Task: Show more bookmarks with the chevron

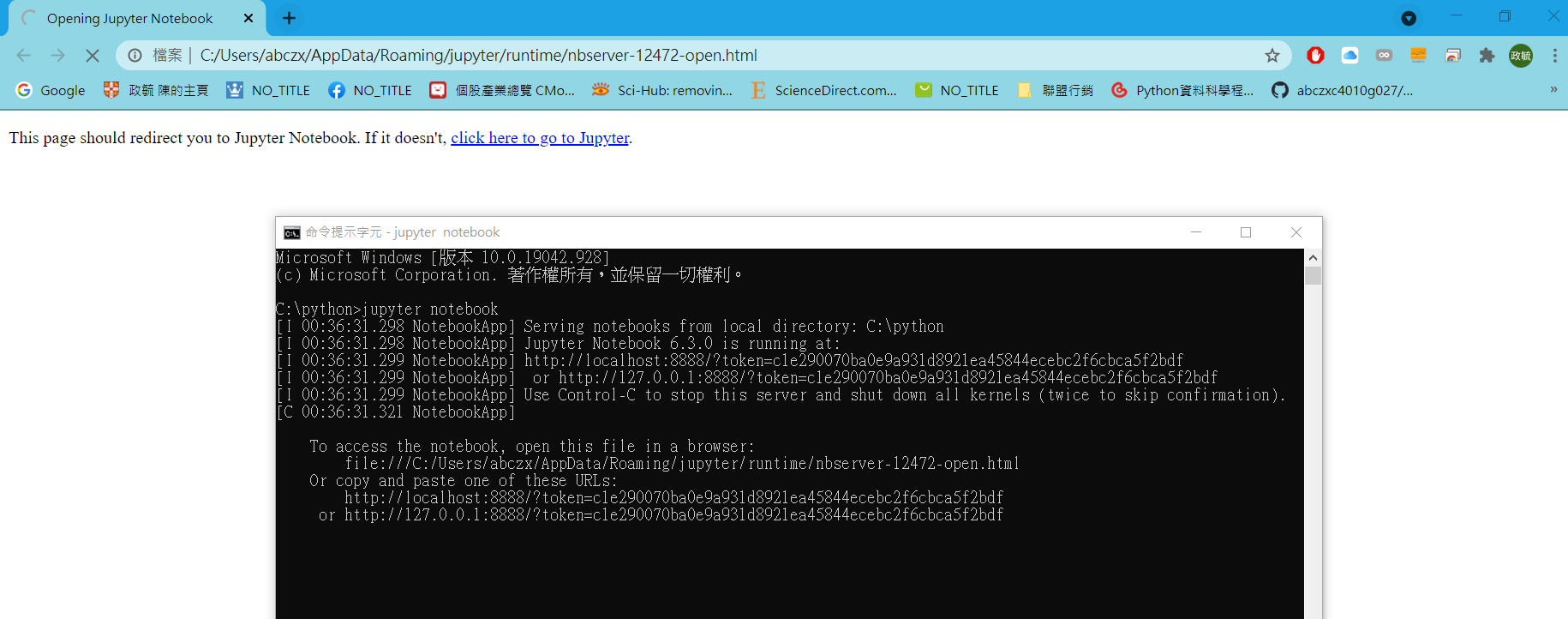Action: pos(1553,89)
